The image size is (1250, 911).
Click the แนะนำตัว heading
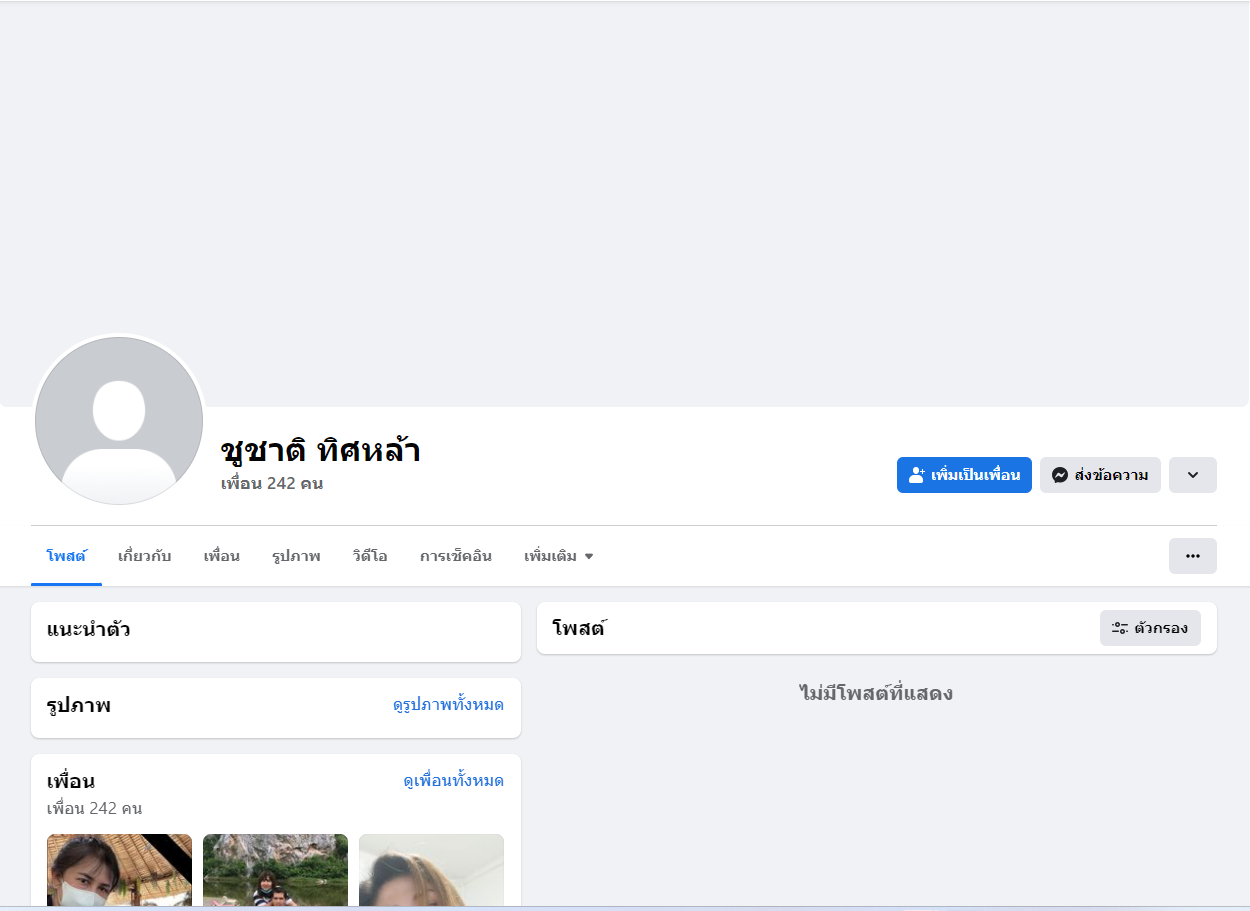pos(88,630)
